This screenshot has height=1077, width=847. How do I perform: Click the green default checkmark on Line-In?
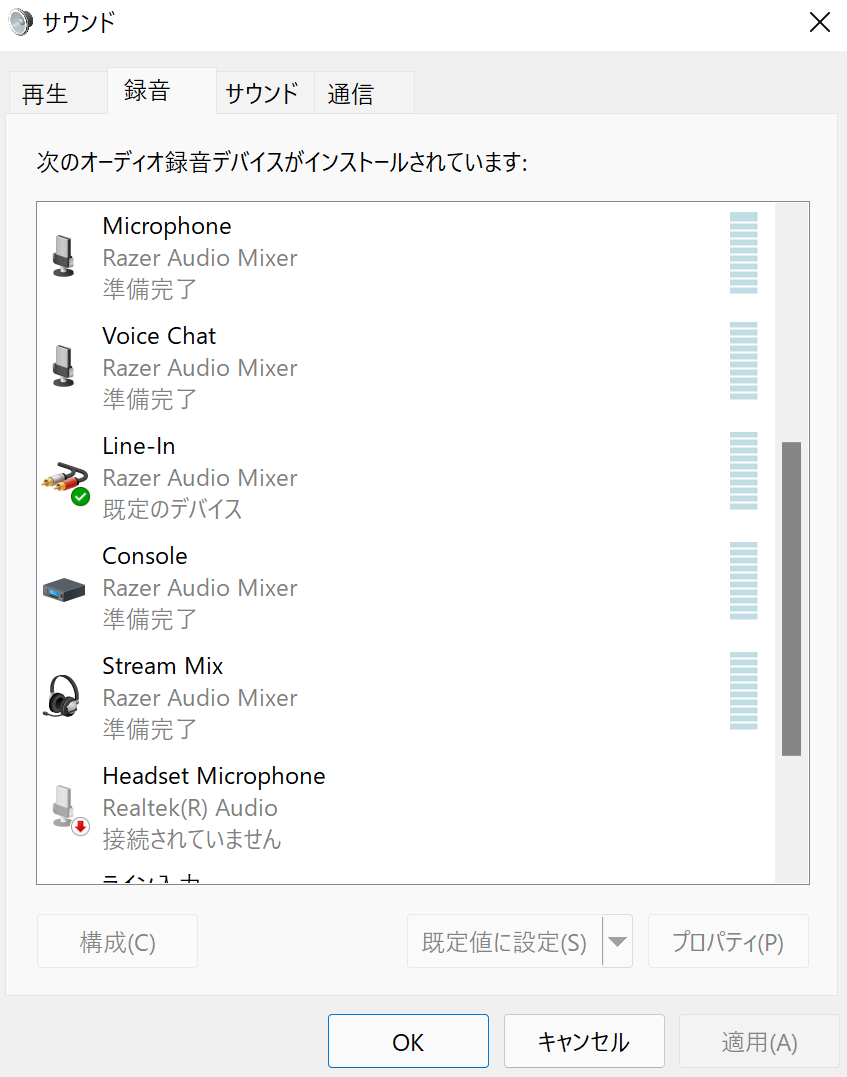[x=80, y=497]
